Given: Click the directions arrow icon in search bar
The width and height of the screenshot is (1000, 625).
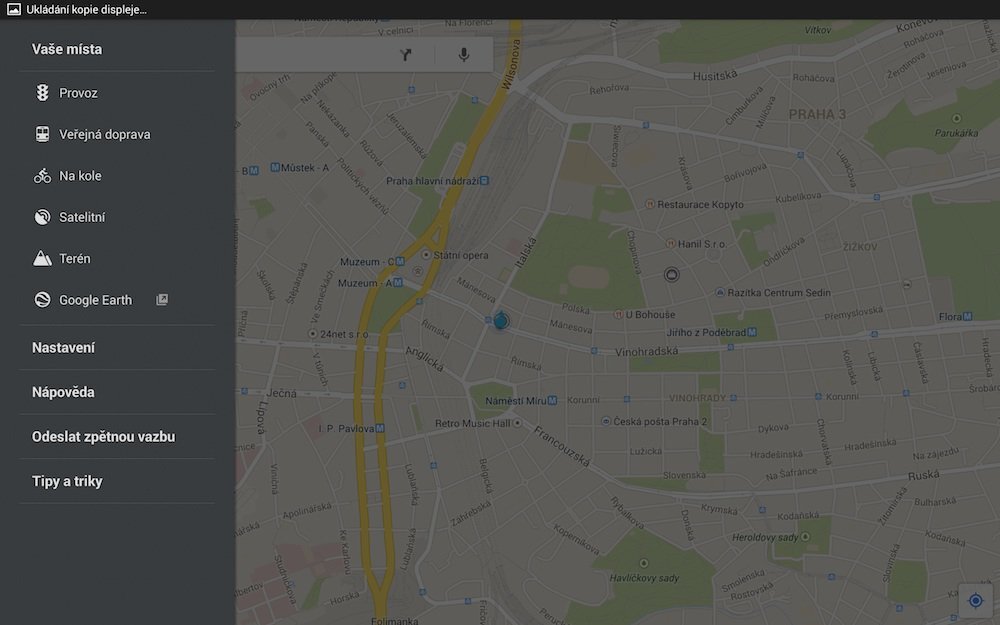Looking at the screenshot, I should [x=406, y=54].
